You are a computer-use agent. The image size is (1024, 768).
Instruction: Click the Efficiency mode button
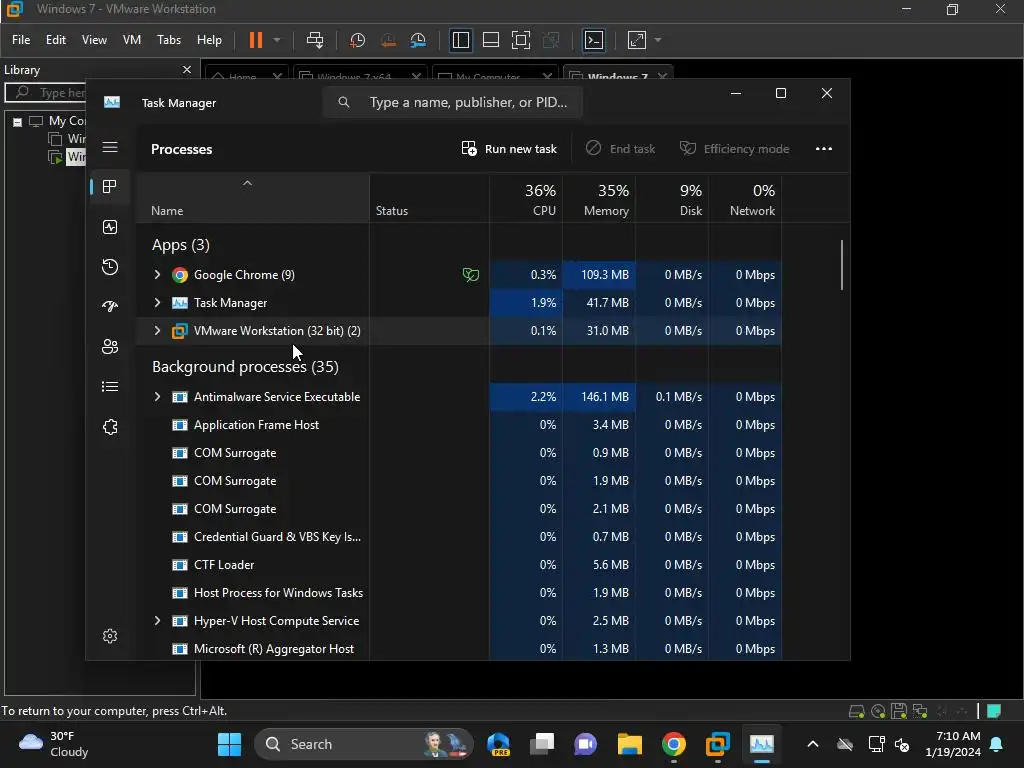click(x=735, y=149)
